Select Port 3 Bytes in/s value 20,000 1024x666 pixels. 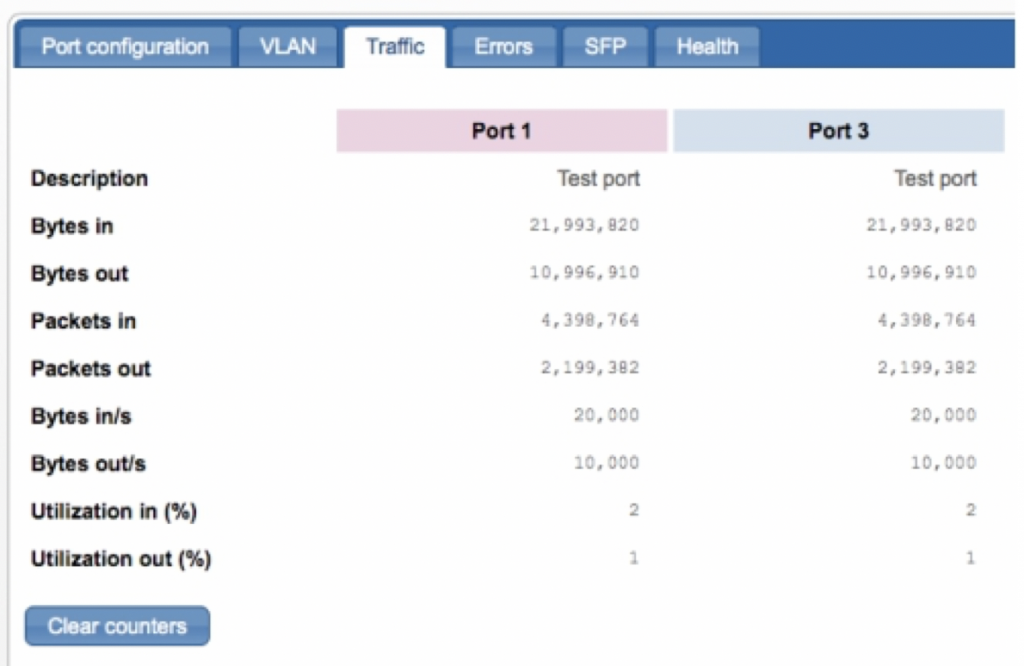pos(943,415)
